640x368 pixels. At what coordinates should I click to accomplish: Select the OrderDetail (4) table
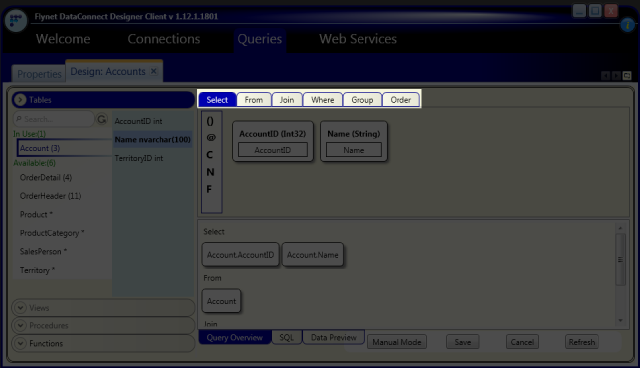[46, 177]
